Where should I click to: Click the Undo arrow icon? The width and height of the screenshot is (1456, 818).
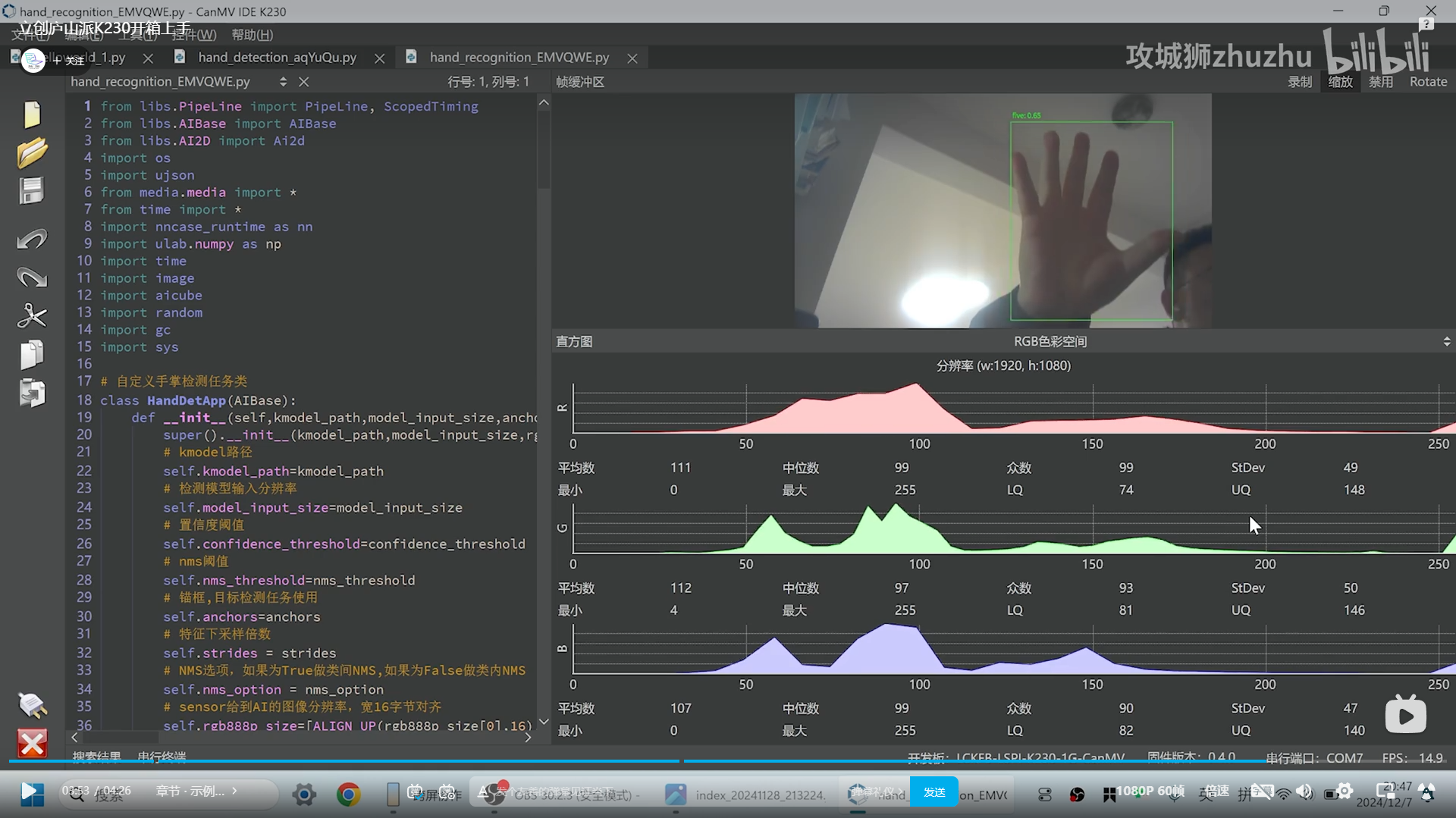click(x=32, y=240)
